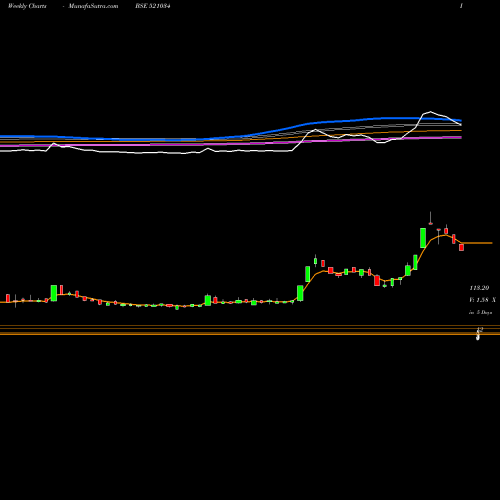This screenshot has width=500, height=500.
Task: Click the "BSE 521034" symbol label
Action: (153, 6)
